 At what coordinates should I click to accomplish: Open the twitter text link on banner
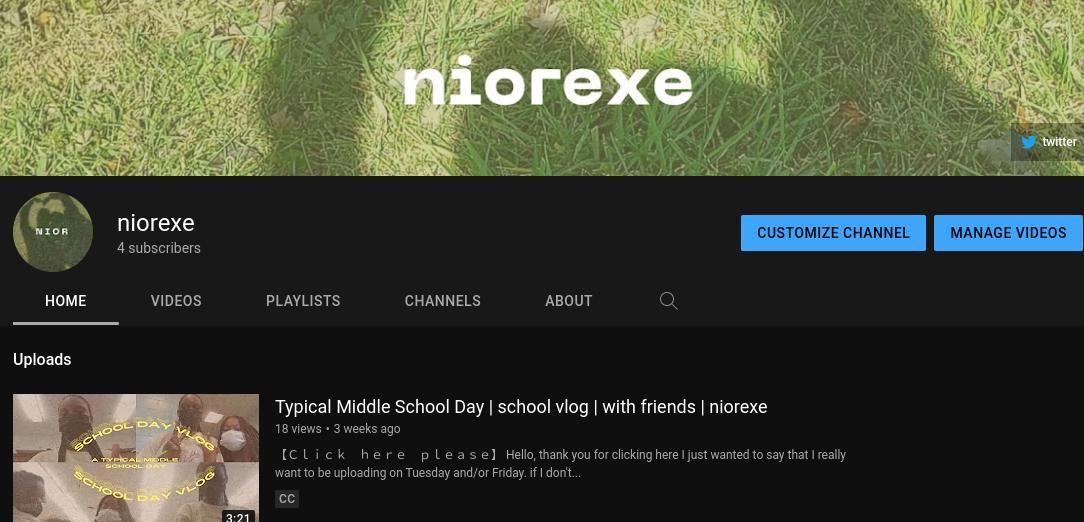click(x=1059, y=142)
